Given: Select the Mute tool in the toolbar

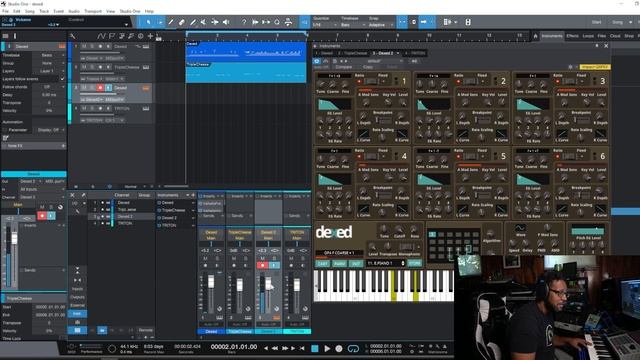Looking at the screenshot, I should coord(204,22).
